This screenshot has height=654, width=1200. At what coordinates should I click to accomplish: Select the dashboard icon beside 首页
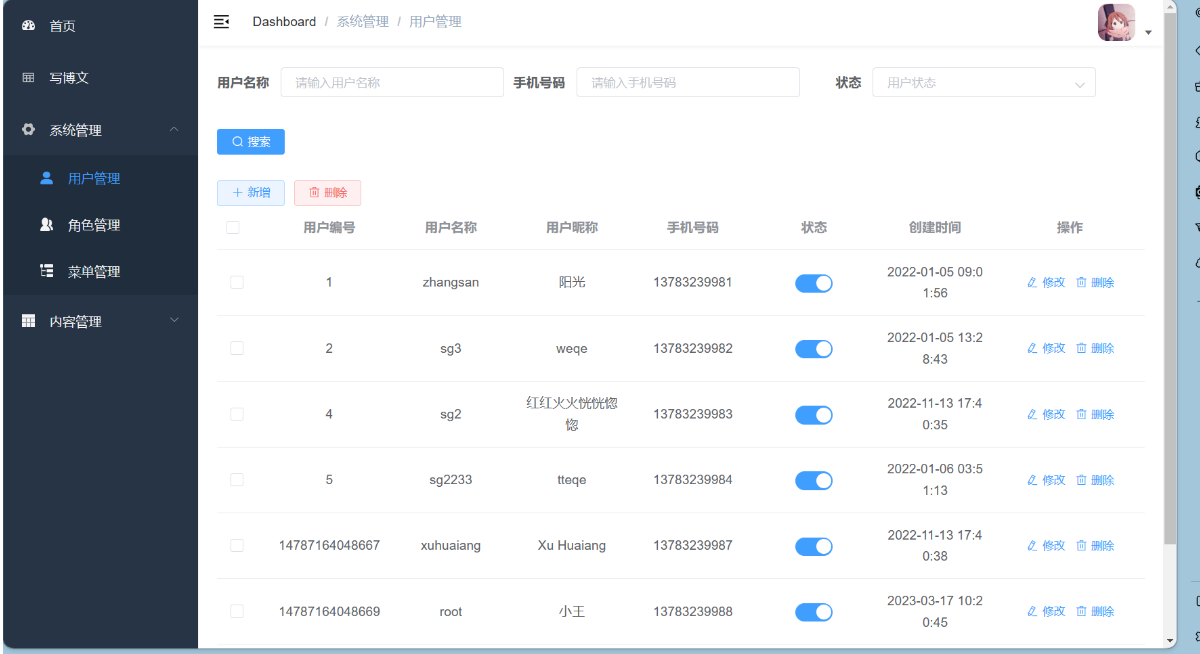tap(27, 25)
